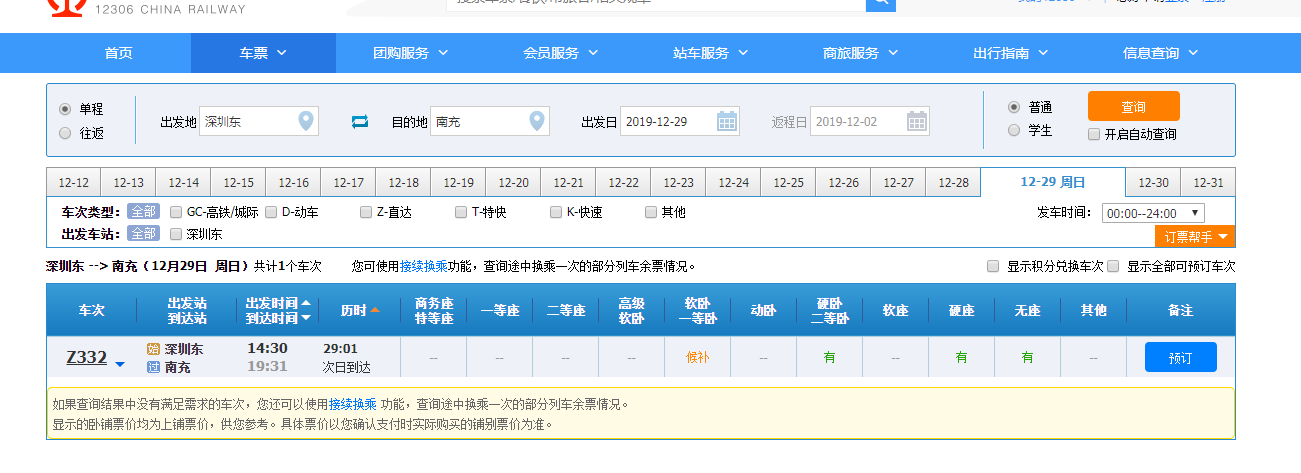Click the 预订 button for train Z332
The image size is (1301, 473).
[x=1180, y=357]
